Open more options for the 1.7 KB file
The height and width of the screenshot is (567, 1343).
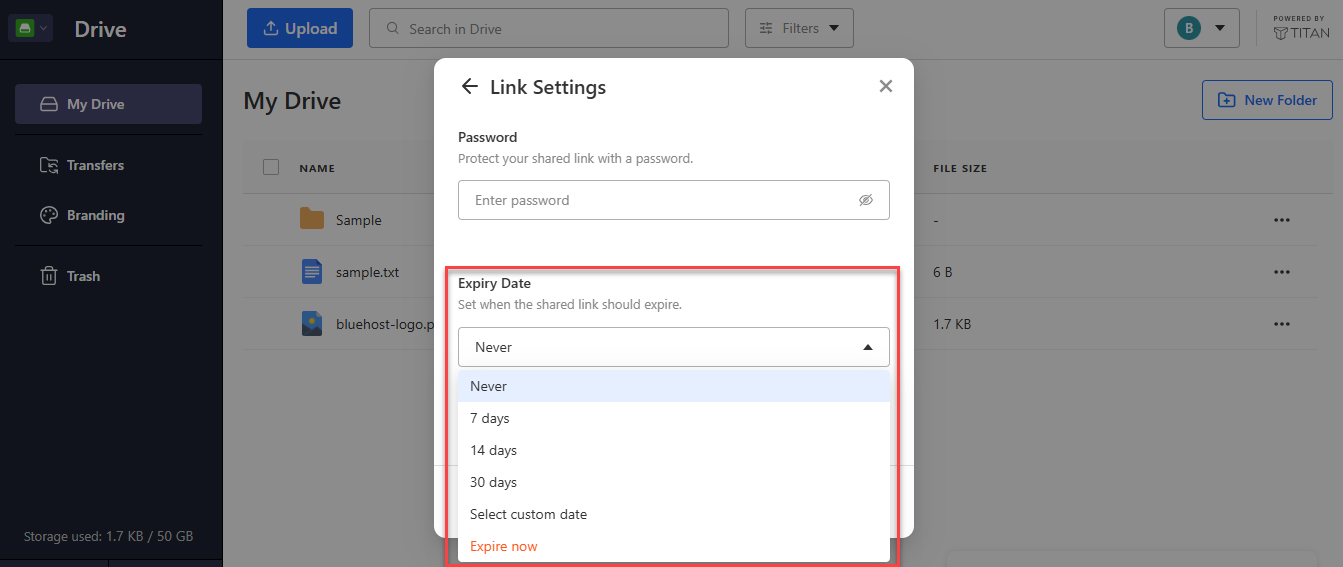tap(1282, 324)
